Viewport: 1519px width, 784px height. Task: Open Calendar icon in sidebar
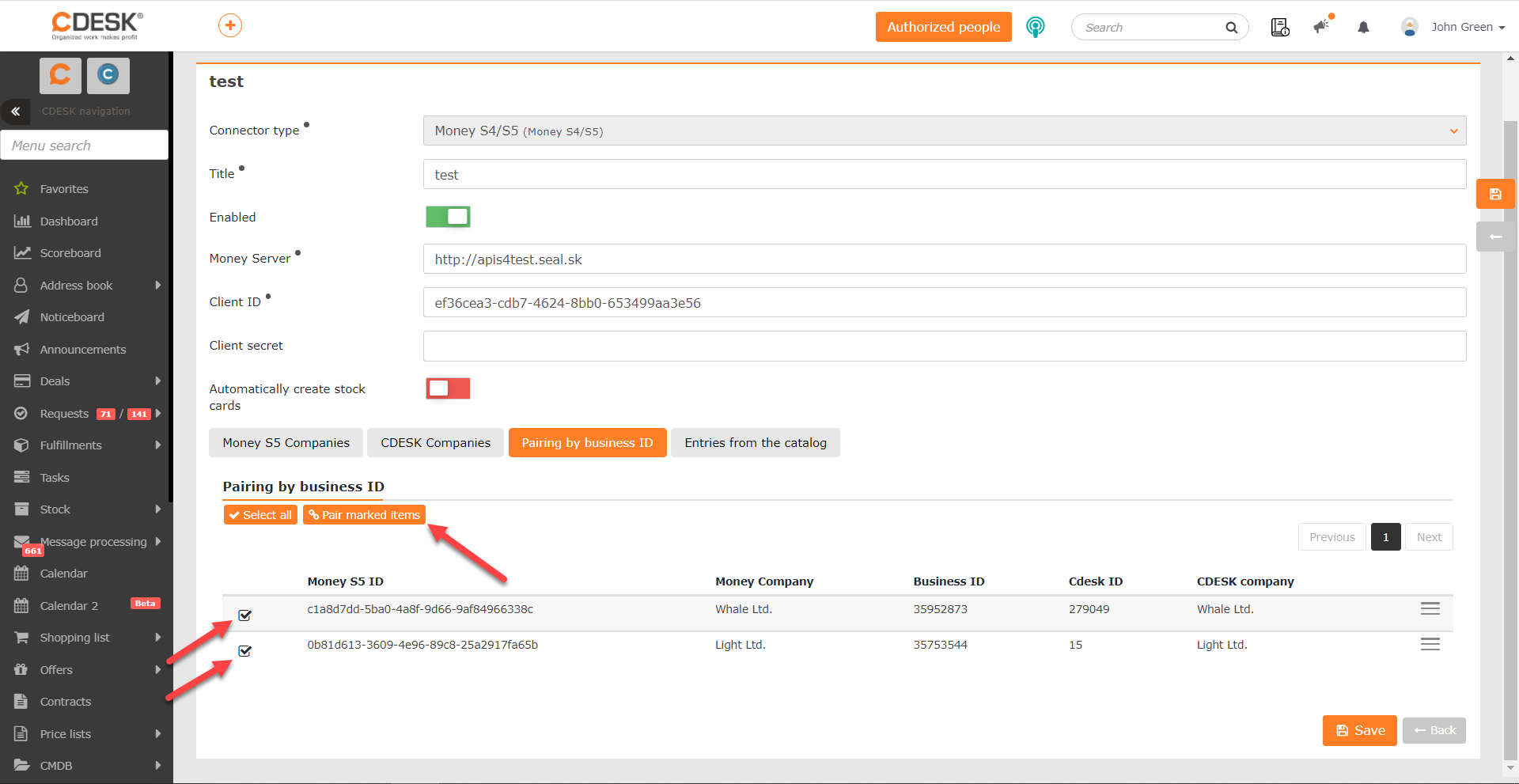tap(21, 574)
